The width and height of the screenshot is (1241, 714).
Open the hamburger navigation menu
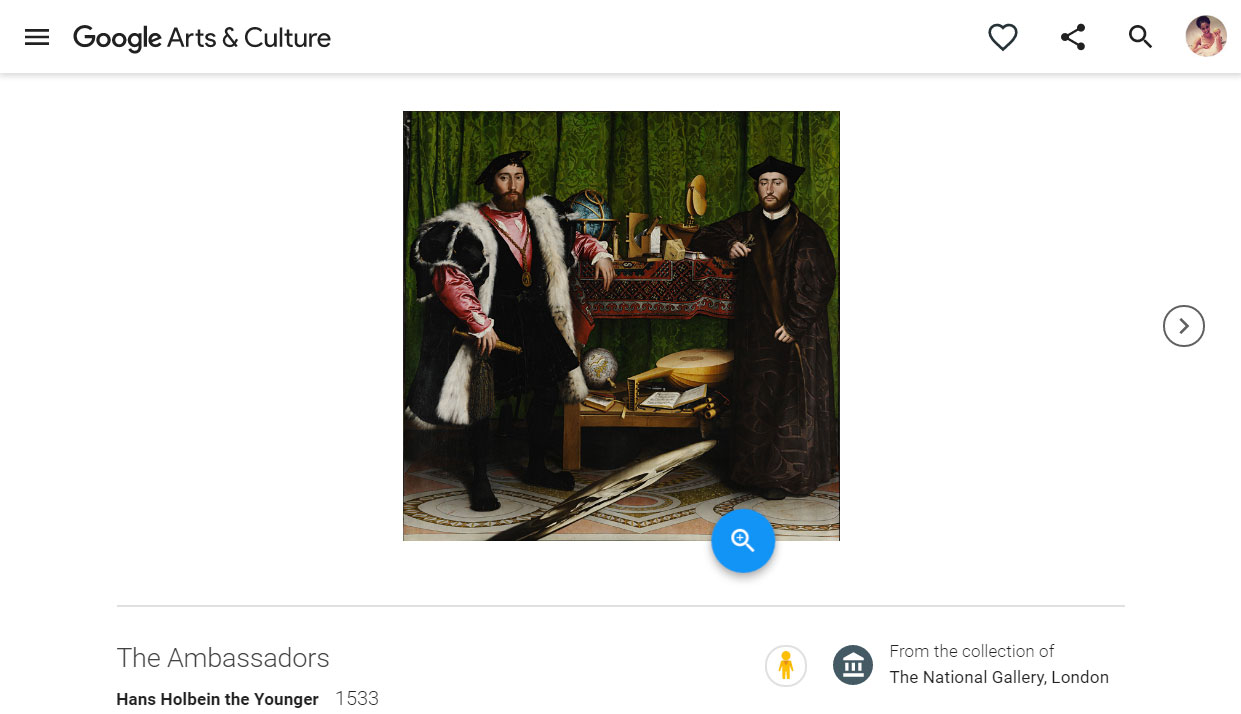[x=37, y=37]
